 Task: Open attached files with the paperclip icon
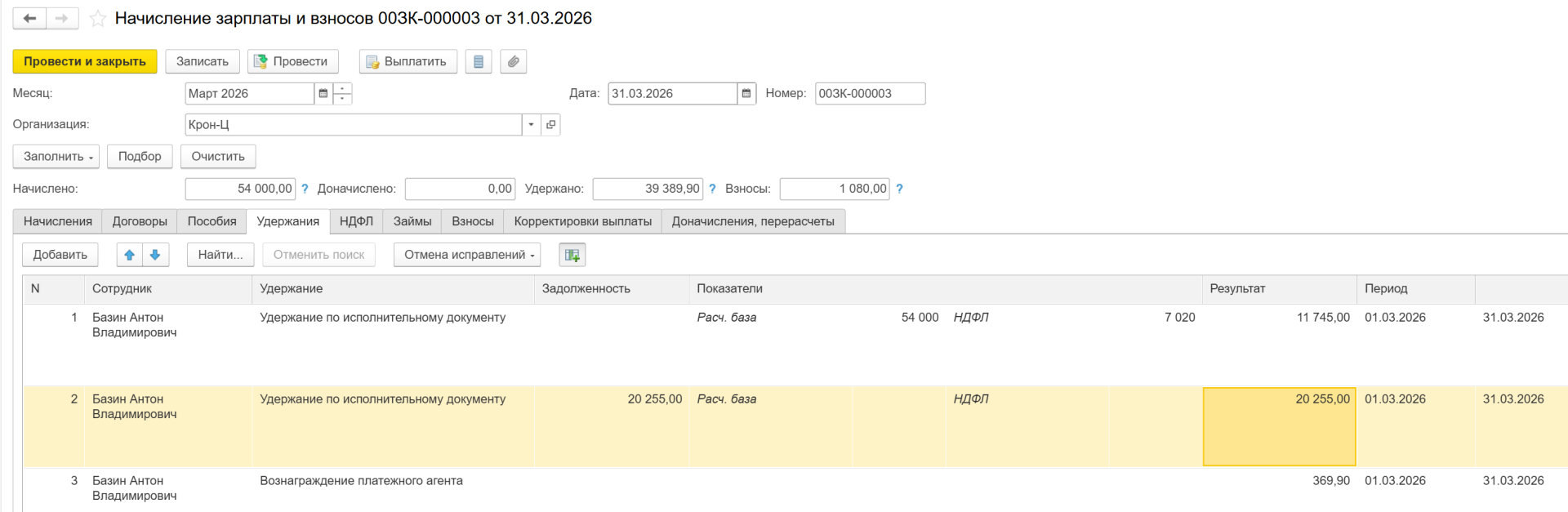click(513, 61)
